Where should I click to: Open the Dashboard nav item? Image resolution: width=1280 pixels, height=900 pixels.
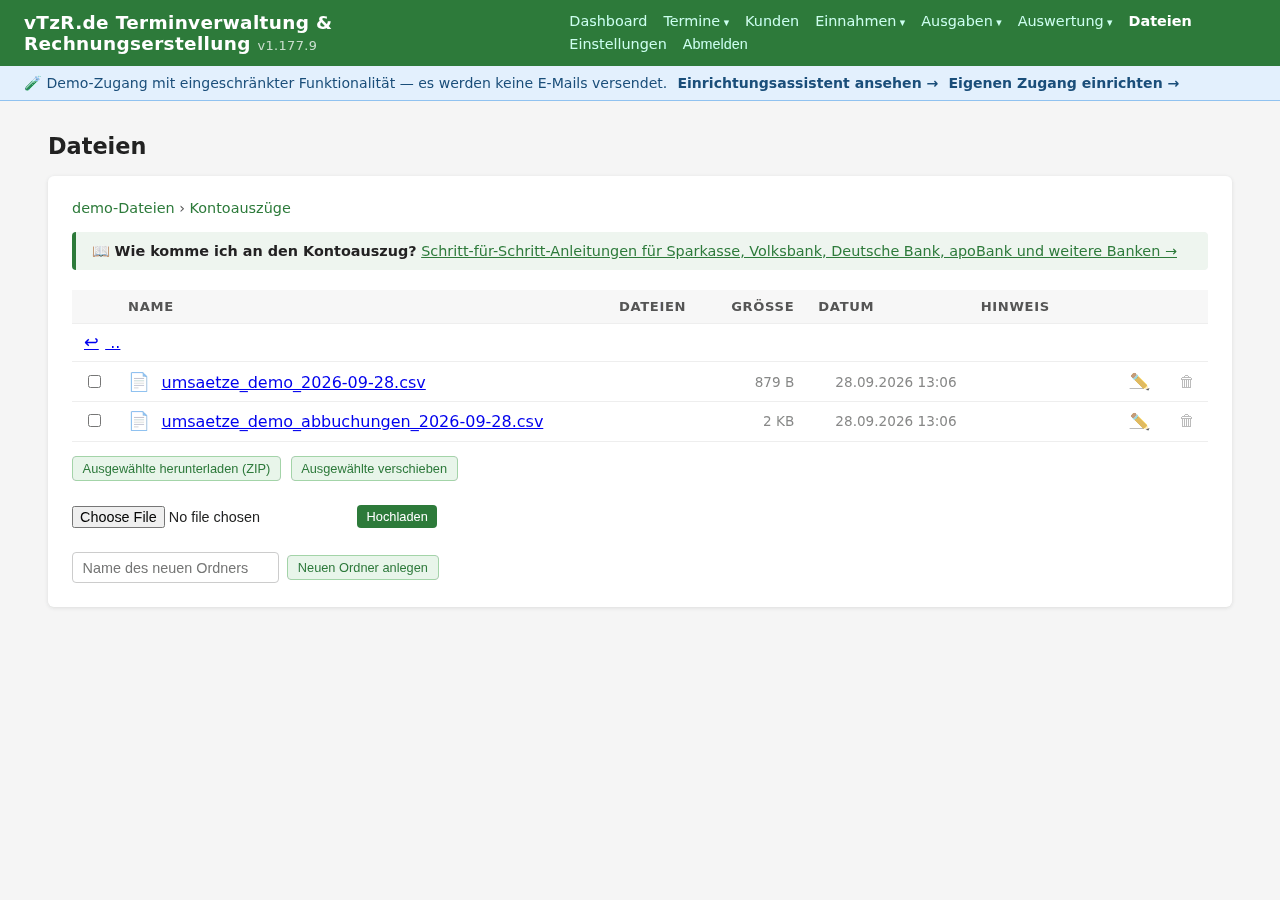tap(608, 21)
